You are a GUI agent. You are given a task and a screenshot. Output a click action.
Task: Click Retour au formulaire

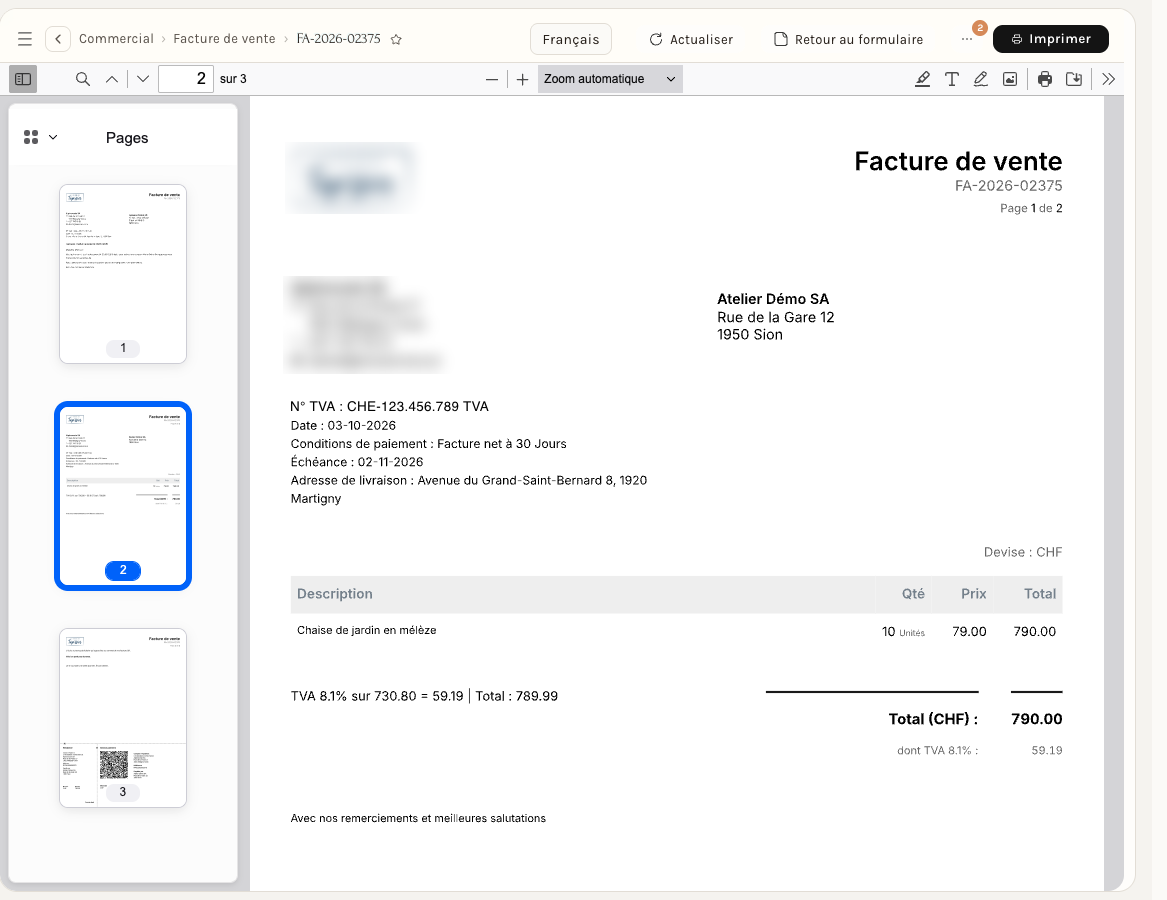coord(848,39)
